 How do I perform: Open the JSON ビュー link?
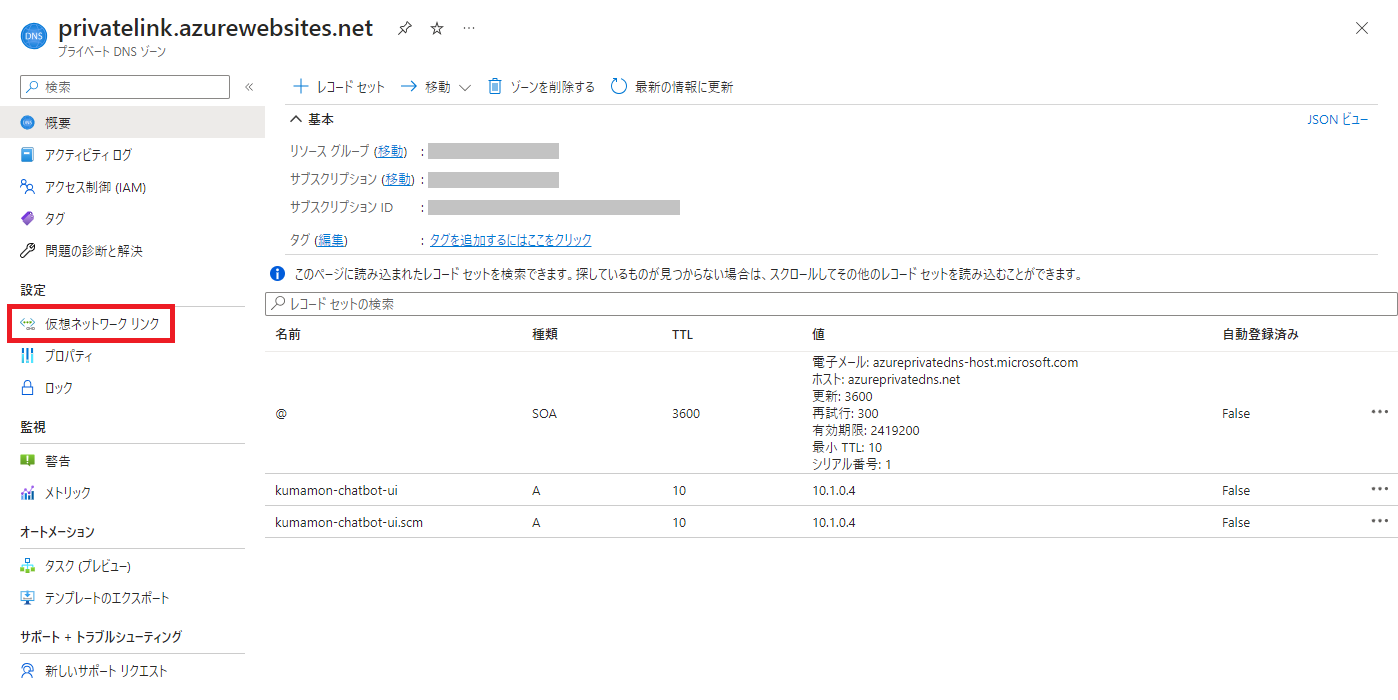(x=1337, y=120)
